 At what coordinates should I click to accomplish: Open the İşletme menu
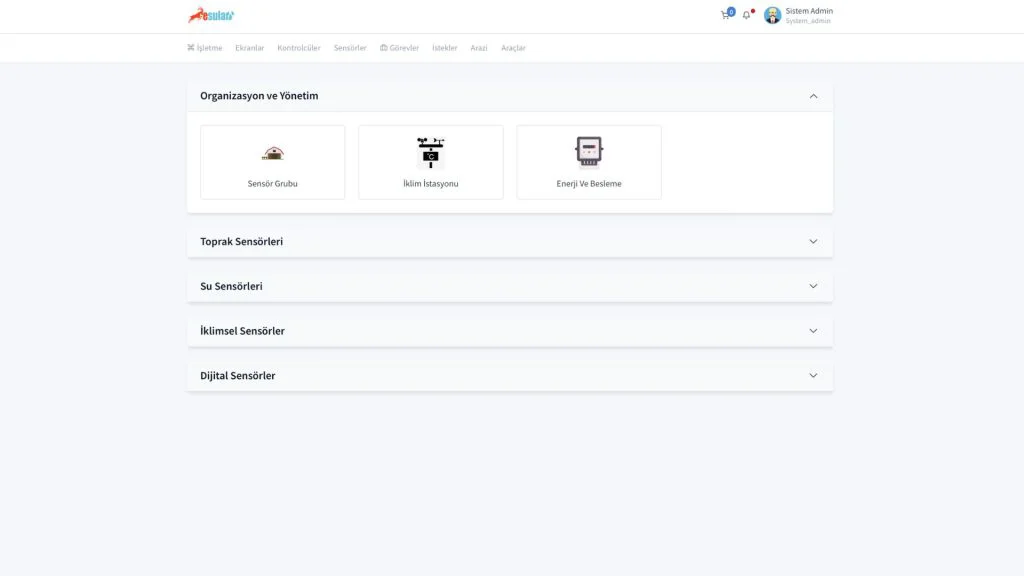click(x=204, y=48)
